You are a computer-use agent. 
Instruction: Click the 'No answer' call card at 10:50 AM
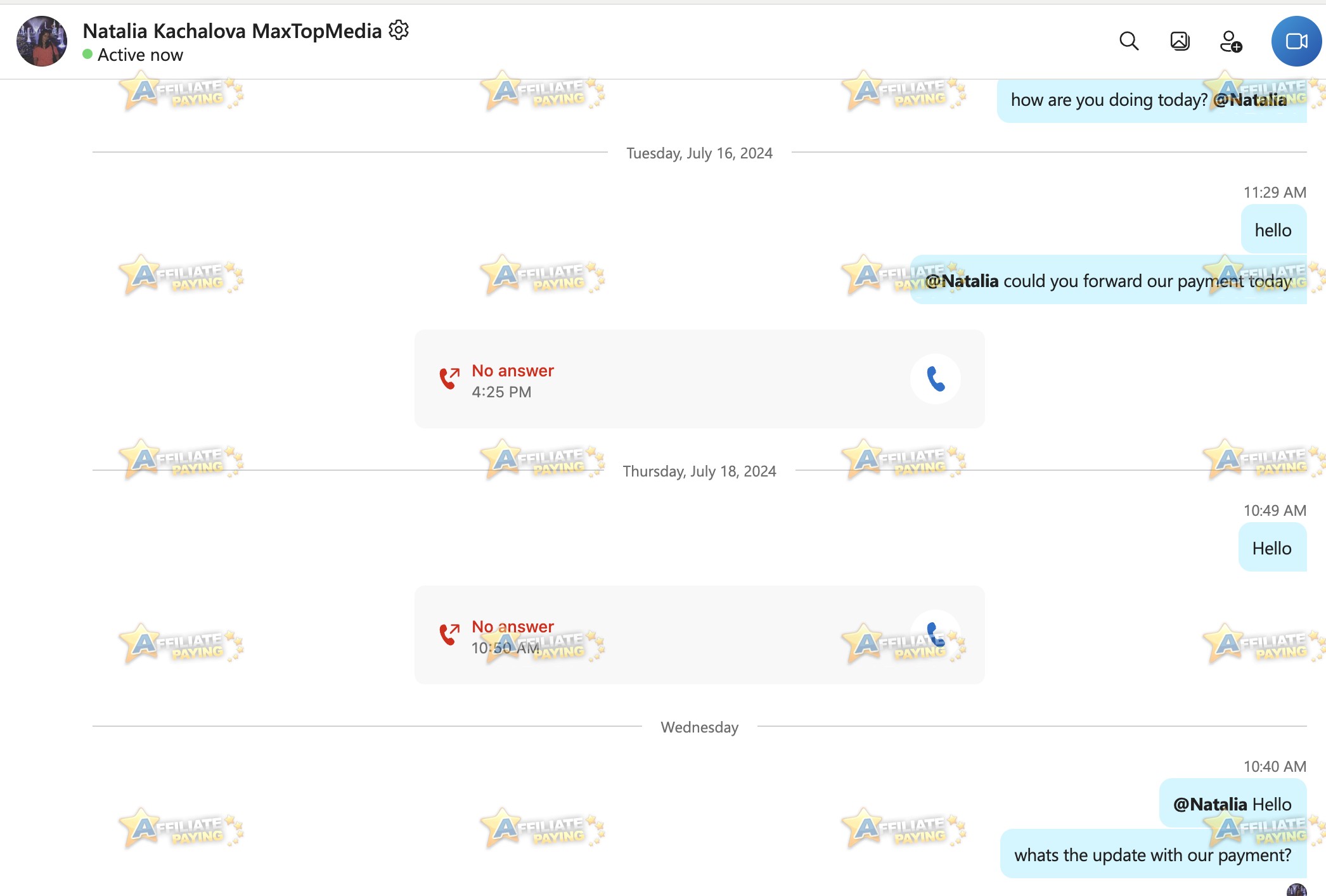coord(700,635)
